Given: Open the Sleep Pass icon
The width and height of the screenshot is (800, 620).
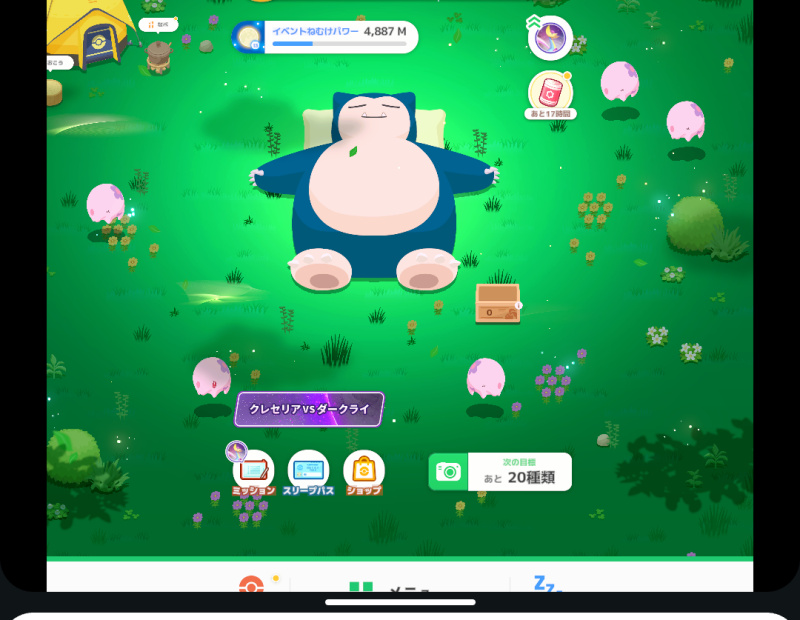Looking at the screenshot, I should [308, 473].
